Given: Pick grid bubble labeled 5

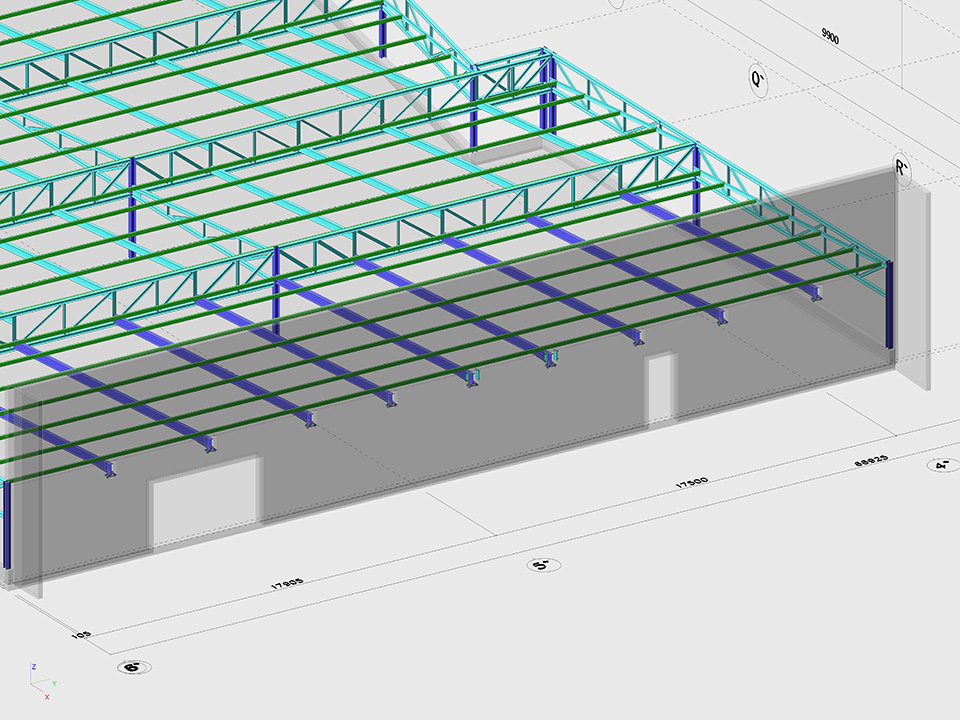Looking at the screenshot, I should click(542, 565).
